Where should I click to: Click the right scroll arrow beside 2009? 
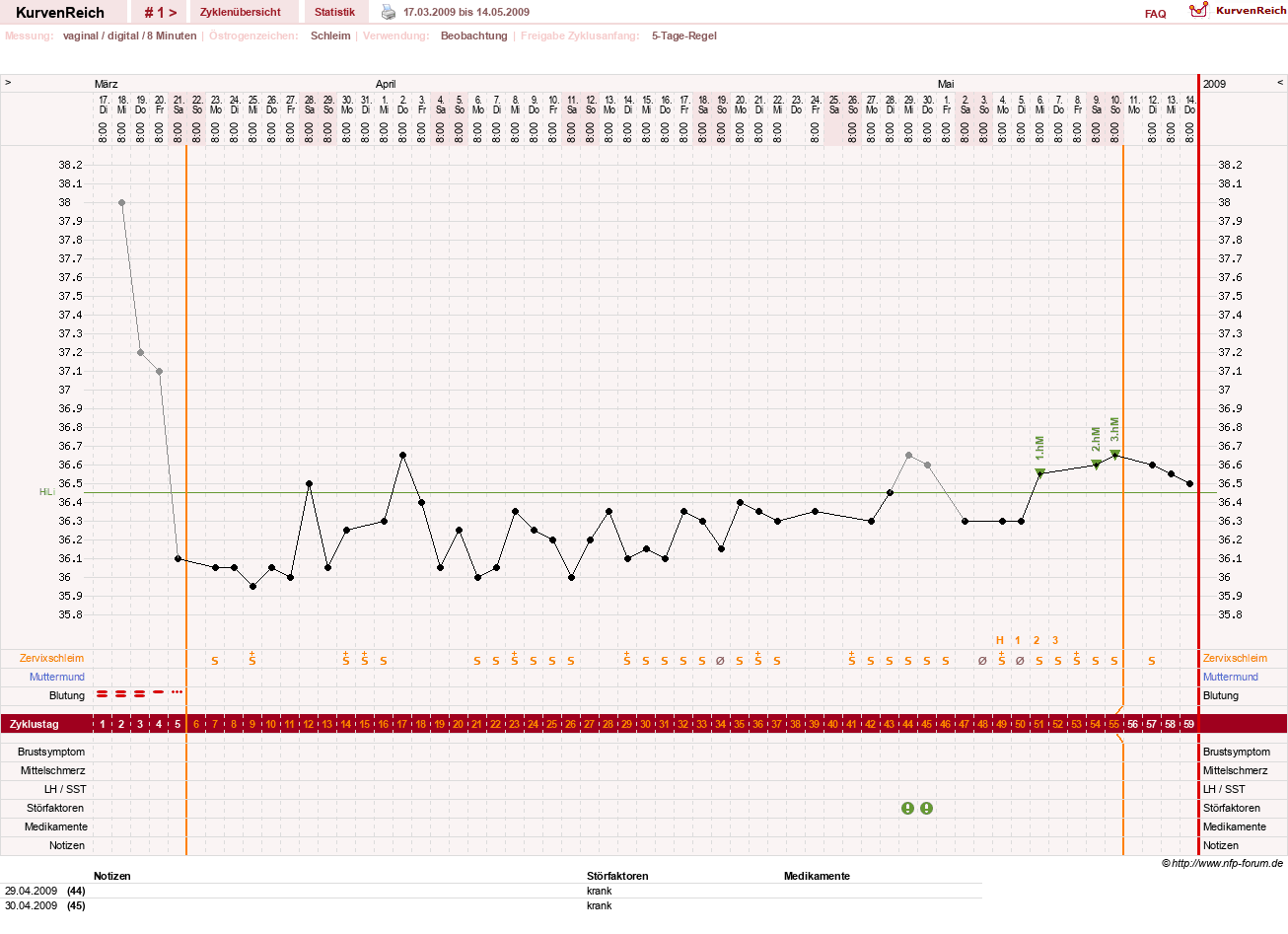(1280, 83)
